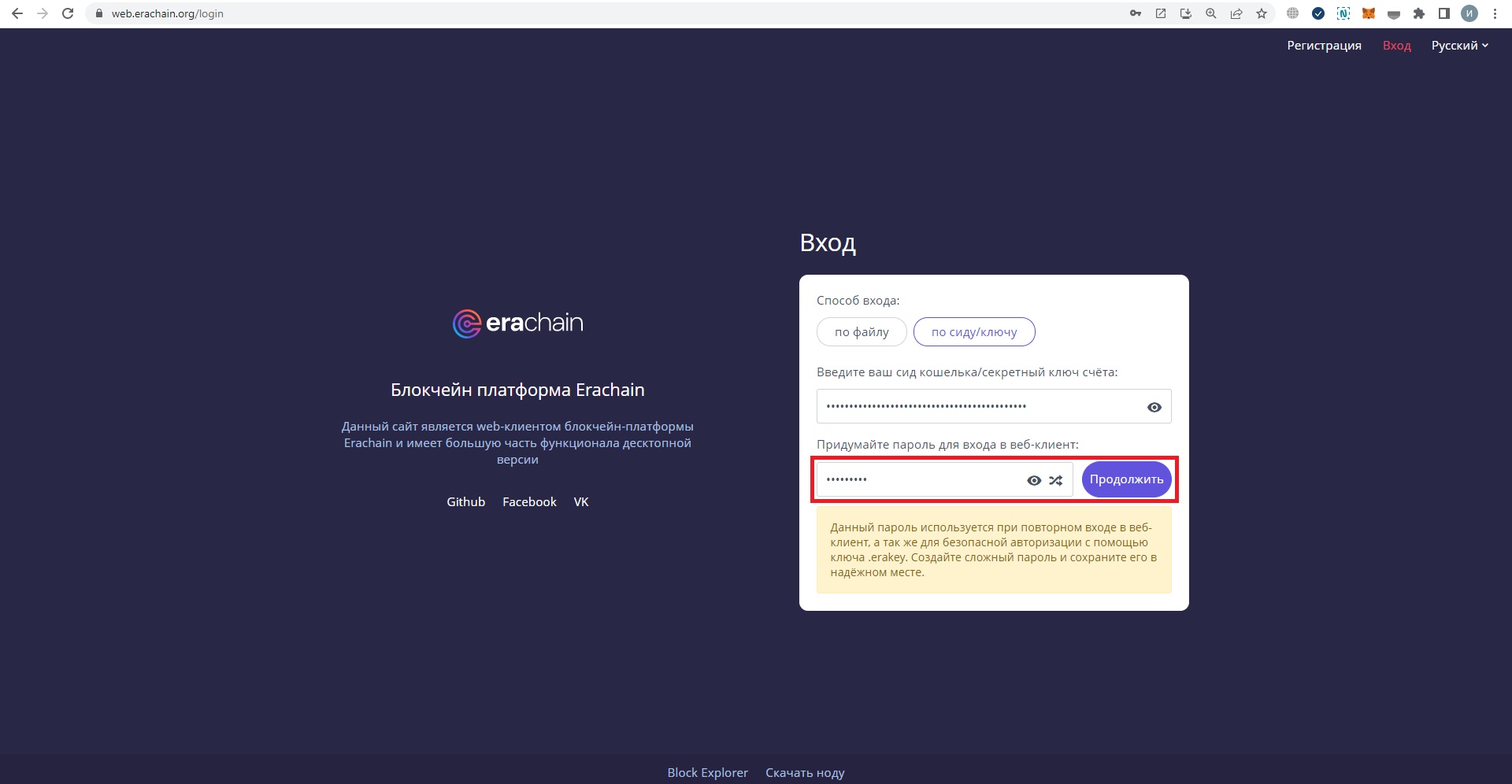The width and height of the screenshot is (1512, 784).
Task: Open the saved passwords key icon
Action: point(1135,13)
